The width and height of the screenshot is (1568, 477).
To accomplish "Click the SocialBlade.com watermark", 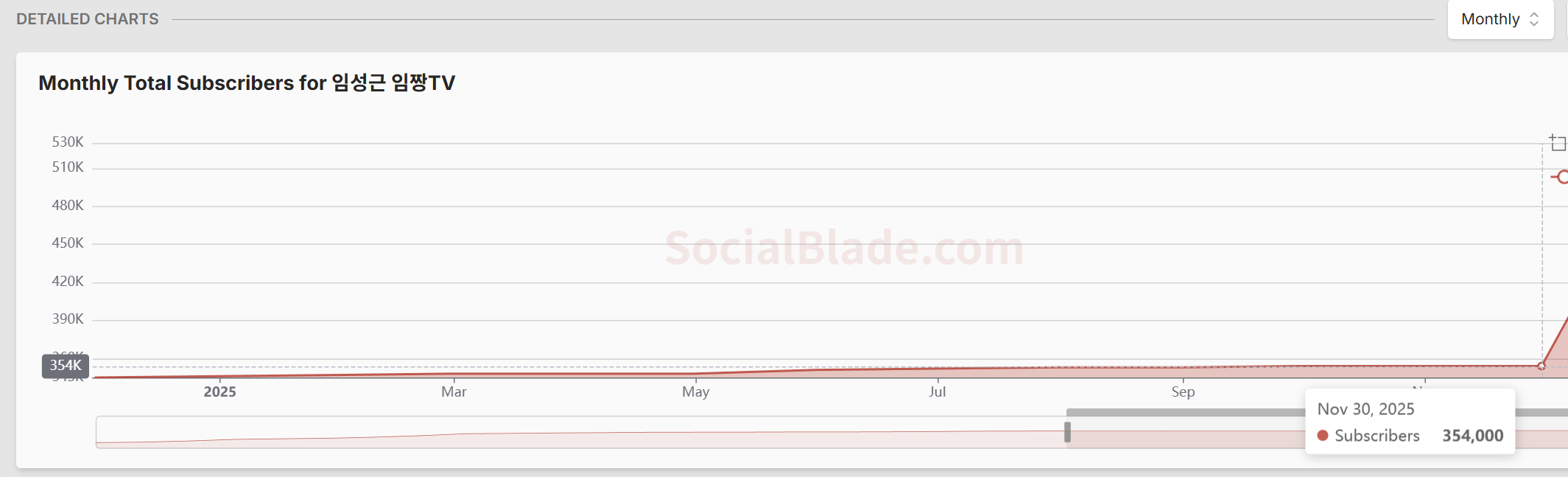I will point(844,248).
